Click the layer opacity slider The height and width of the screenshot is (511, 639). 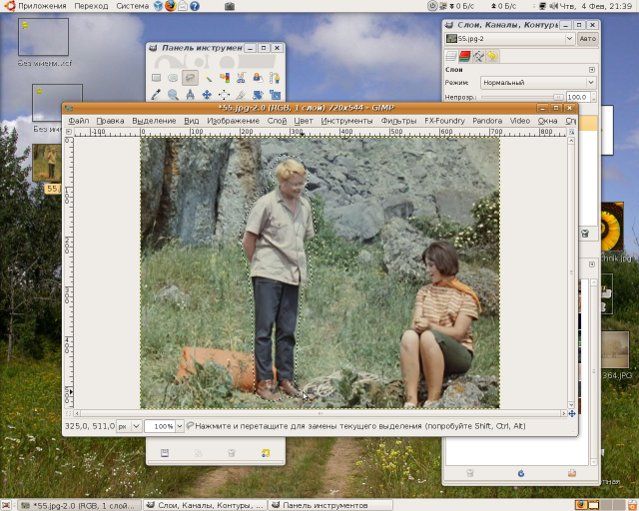520,97
